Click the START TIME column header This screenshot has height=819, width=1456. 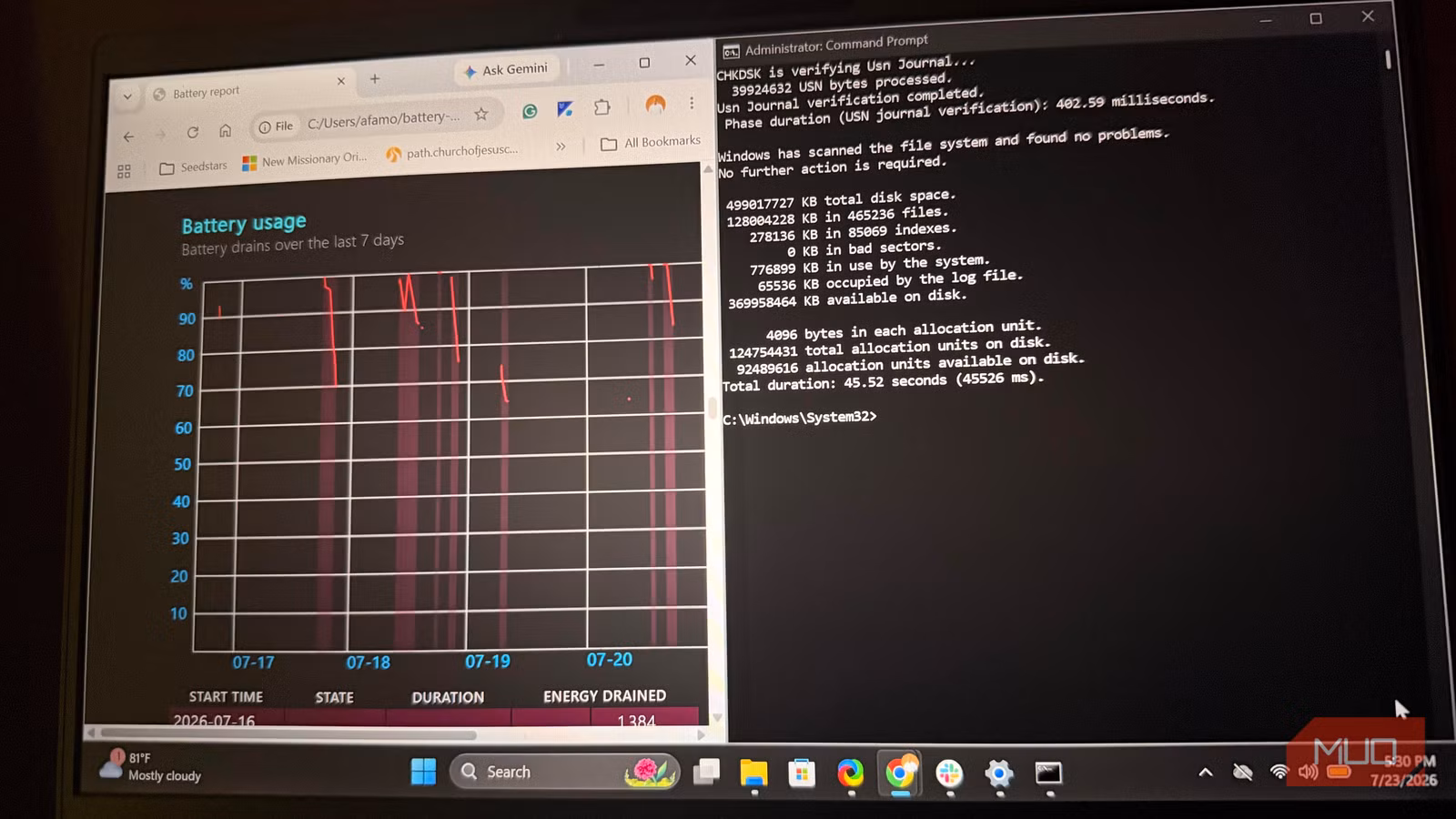226,697
